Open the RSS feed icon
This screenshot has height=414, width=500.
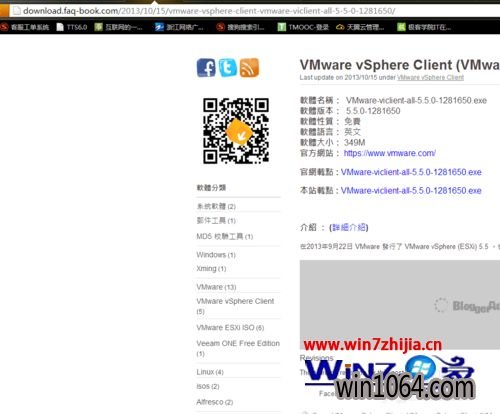(x=249, y=68)
